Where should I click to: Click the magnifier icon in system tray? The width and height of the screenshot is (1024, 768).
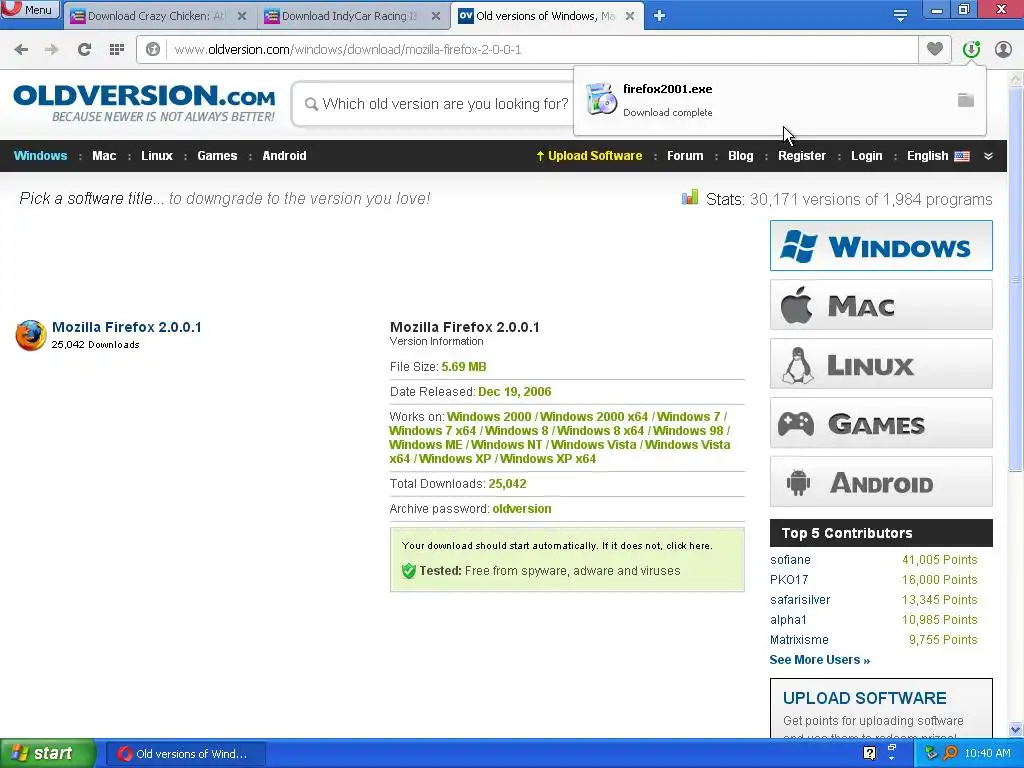[x=950, y=753]
